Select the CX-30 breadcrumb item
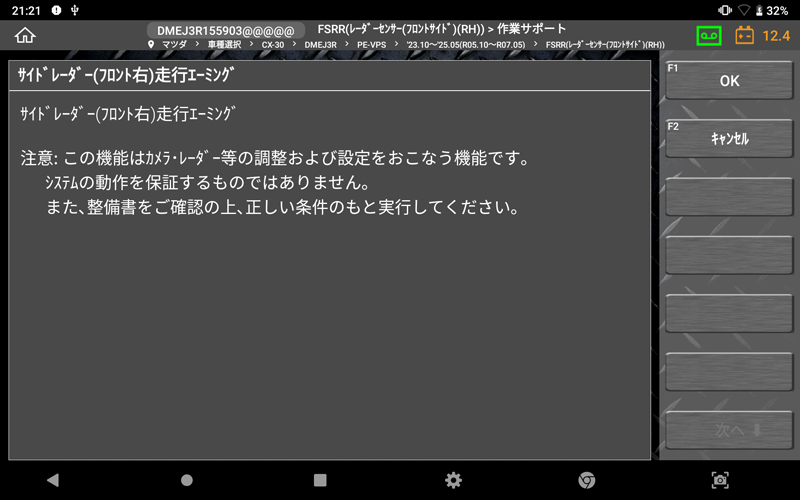The height and width of the screenshot is (500, 800). coord(273,45)
